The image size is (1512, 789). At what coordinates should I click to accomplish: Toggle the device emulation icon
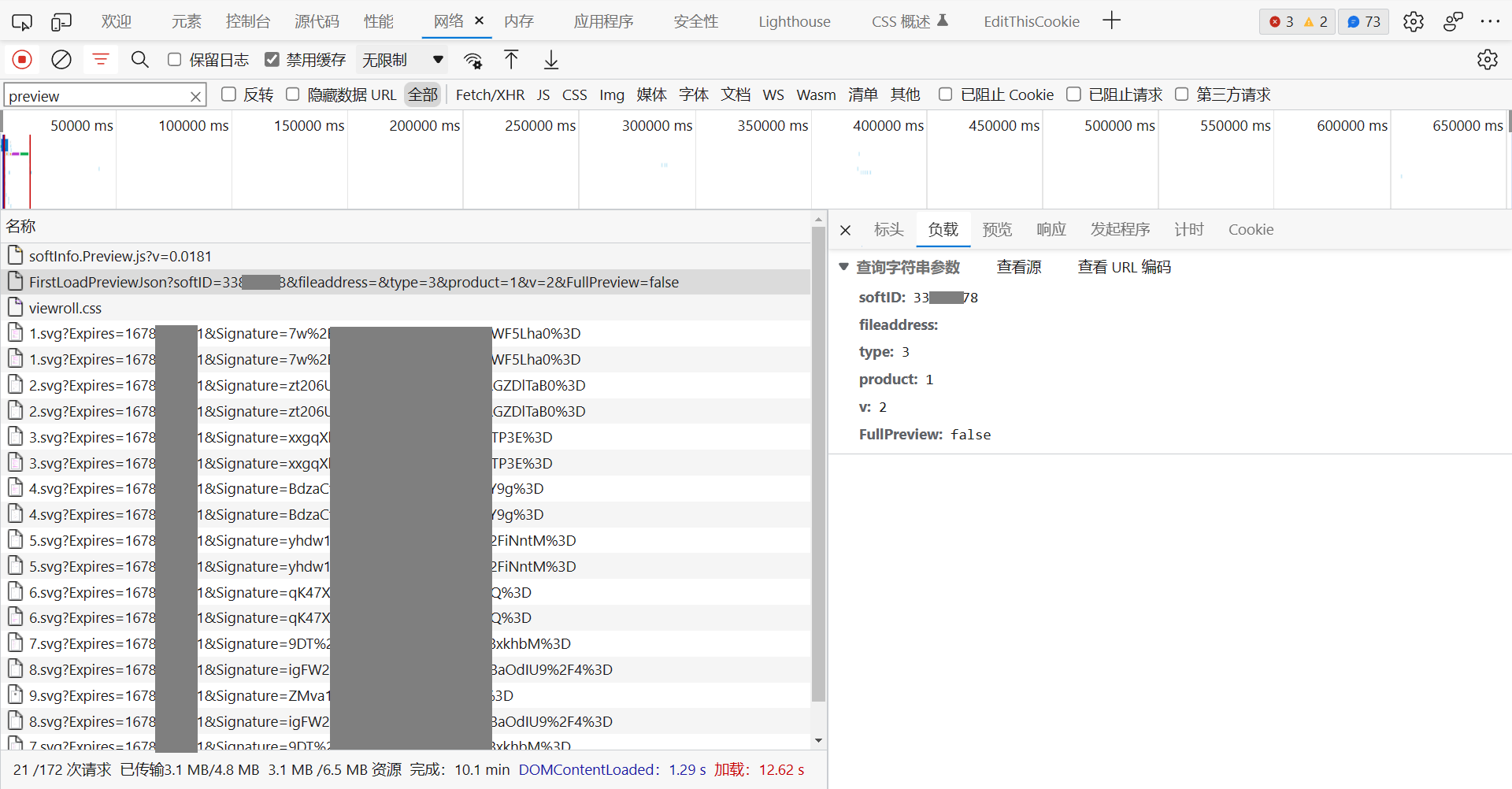(x=61, y=22)
